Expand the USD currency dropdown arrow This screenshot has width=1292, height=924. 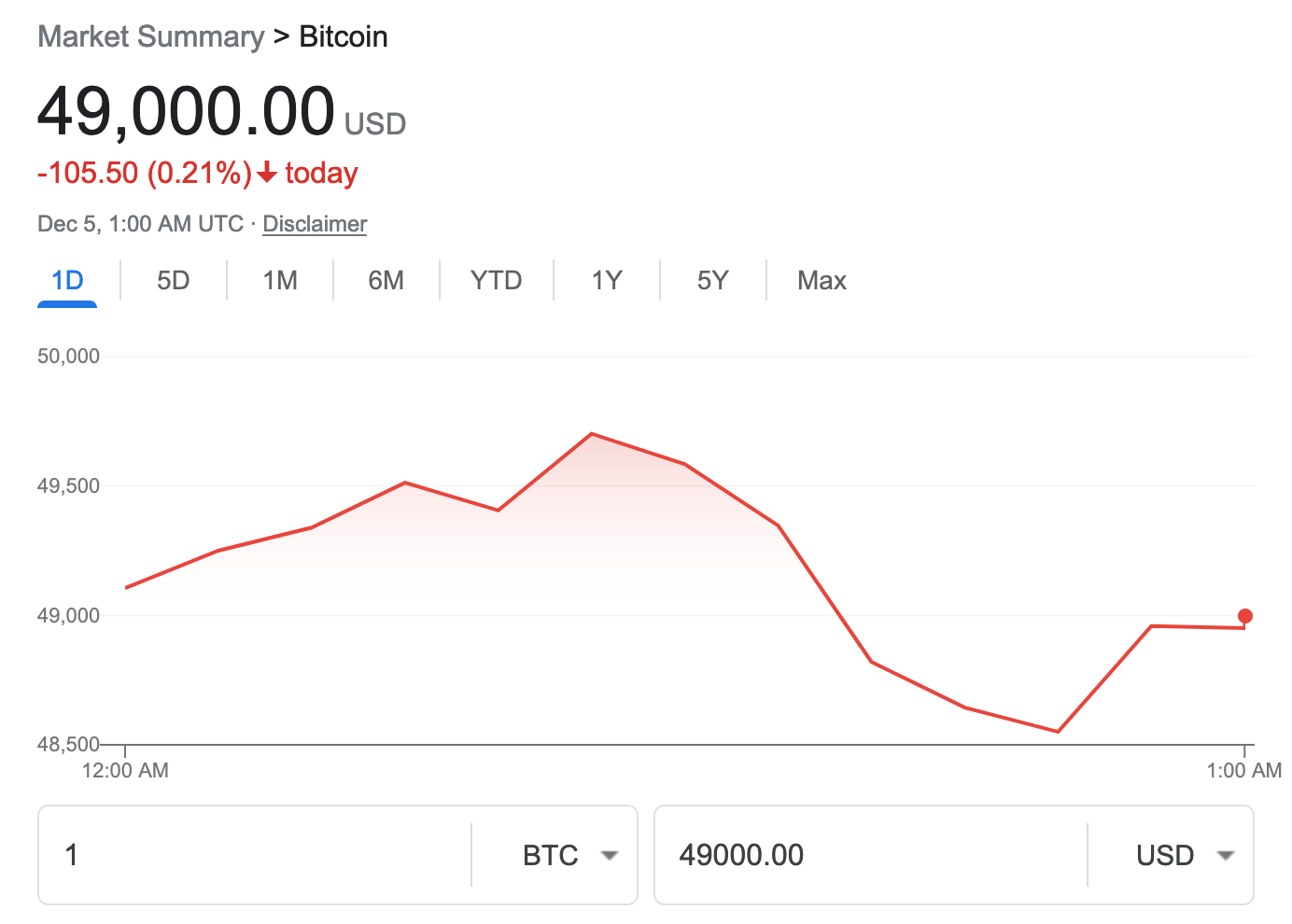[x=1226, y=855]
